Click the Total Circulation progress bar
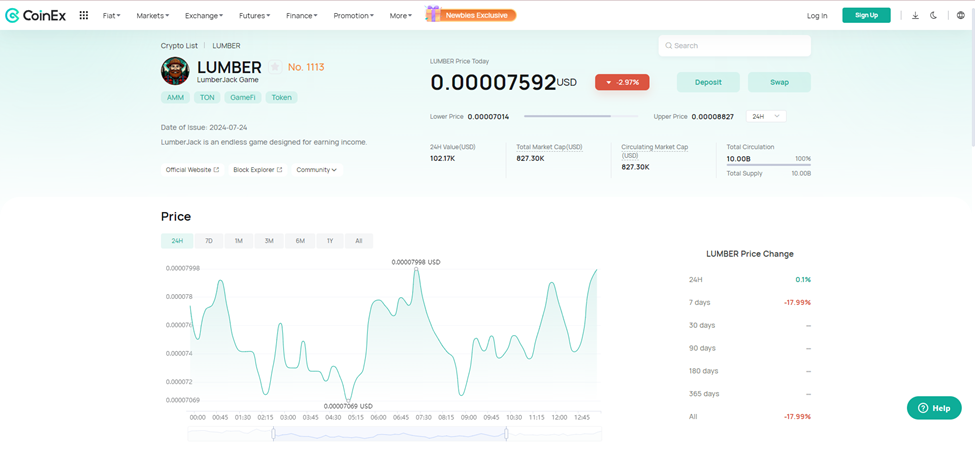Viewport: 975px width, 450px height. (769, 165)
